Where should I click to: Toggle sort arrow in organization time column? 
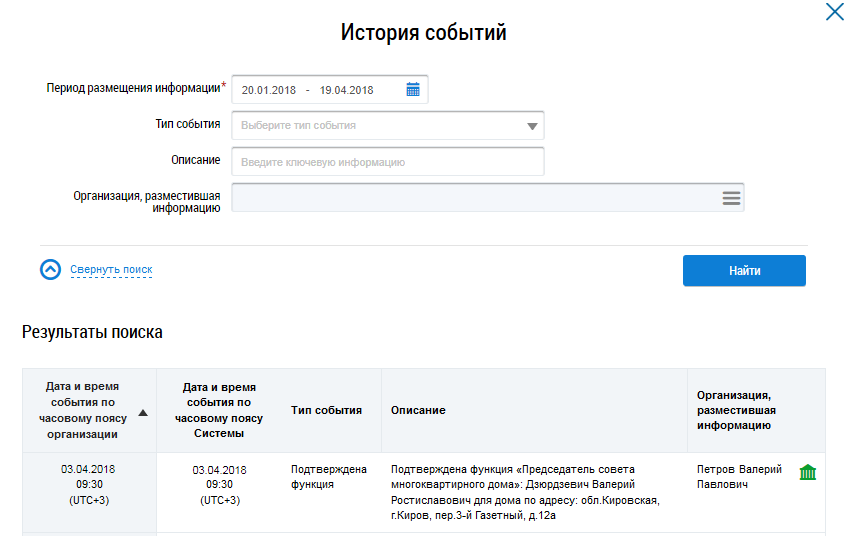point(143,412)
